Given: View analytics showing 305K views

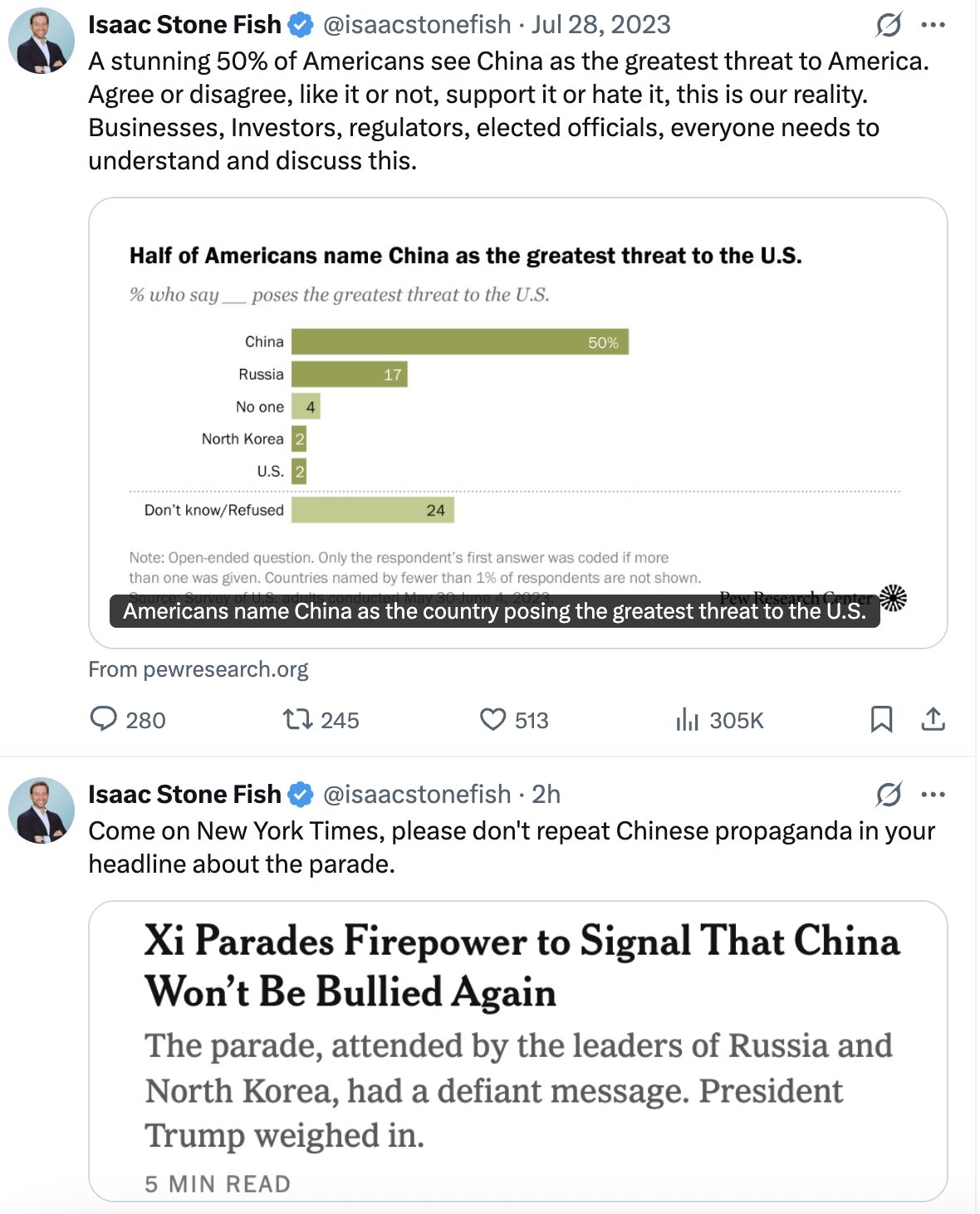Looking at the screenshot, I should coord(688,719).
